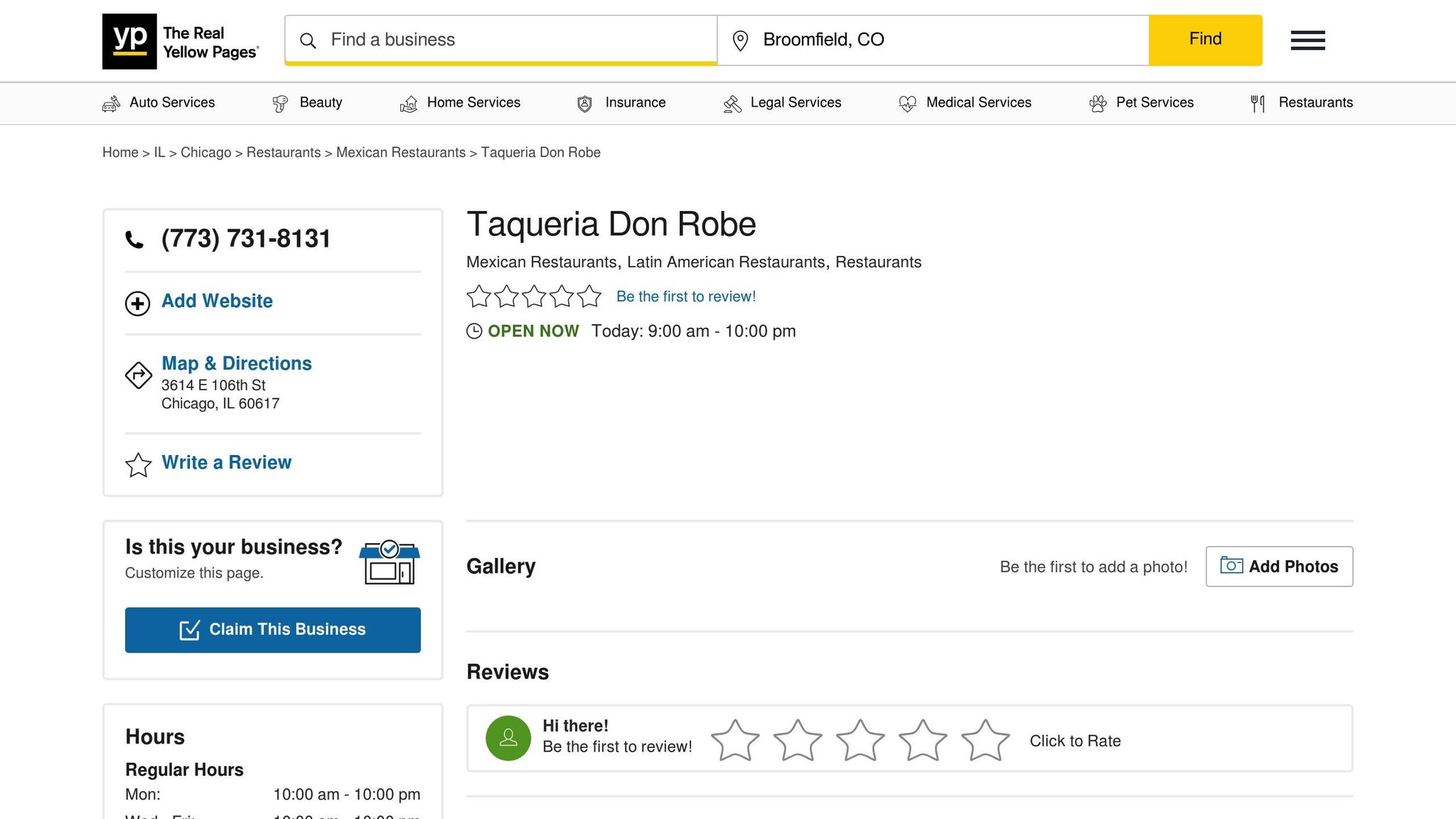Click the first star under the business title
Viewport: 1456px width, 819px height.
[479, 296]
